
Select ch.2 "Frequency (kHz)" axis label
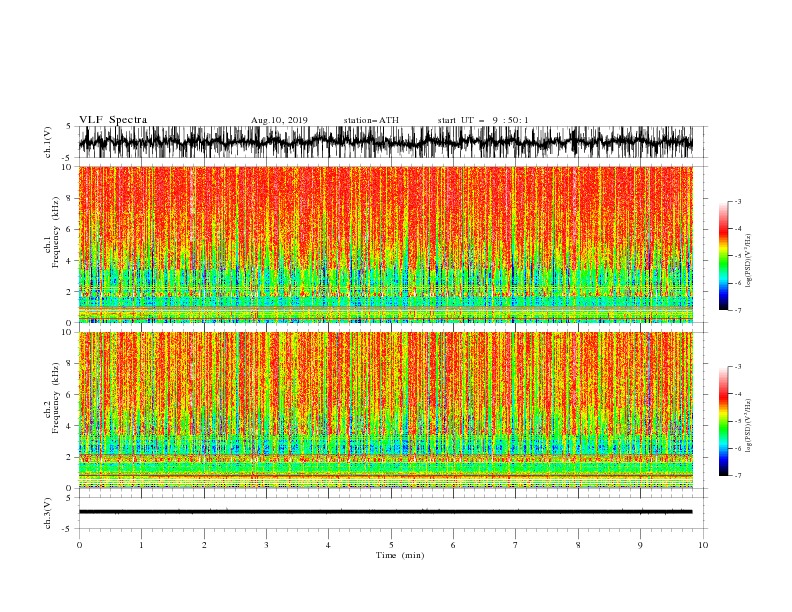[x=56, y=400]
